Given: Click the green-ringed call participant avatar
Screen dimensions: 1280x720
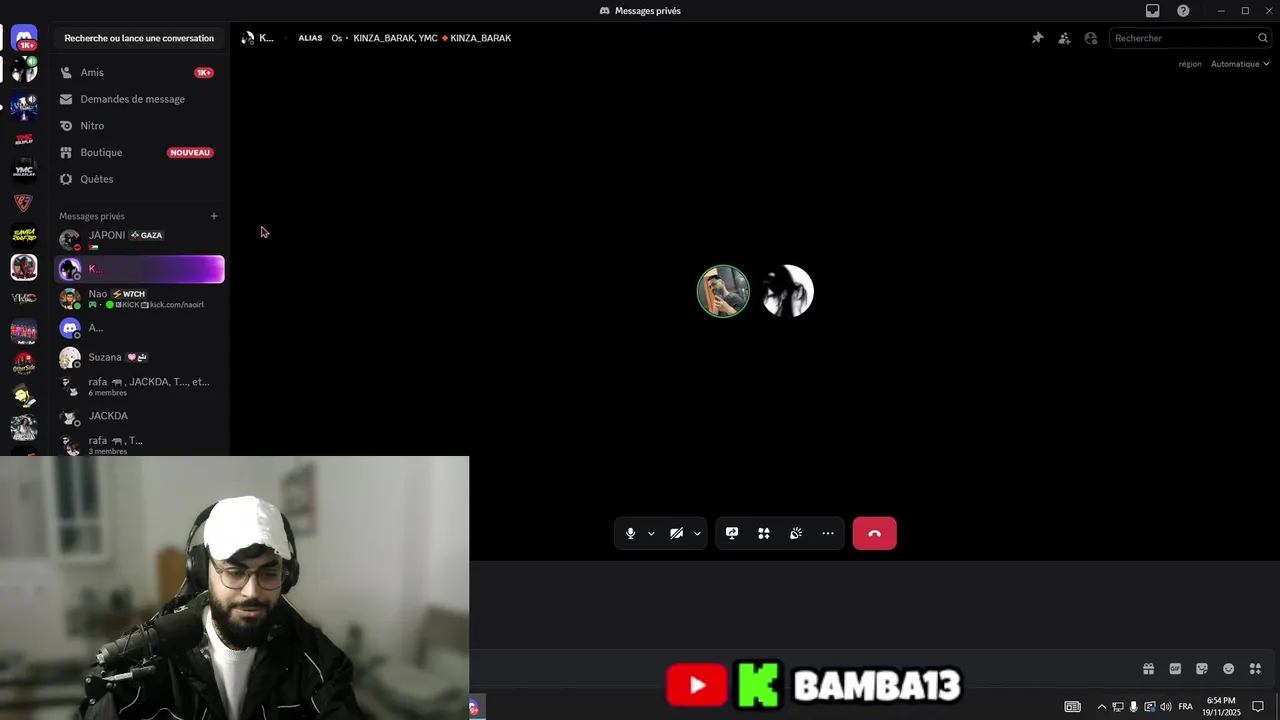Looking at the screenshot, I should (723, 291).
